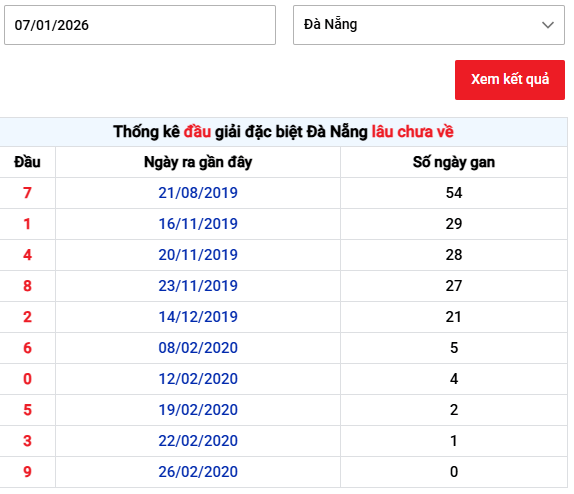Open the 26/02/2020 date link
The image size is (574, 494).
(x=198, y=472)
